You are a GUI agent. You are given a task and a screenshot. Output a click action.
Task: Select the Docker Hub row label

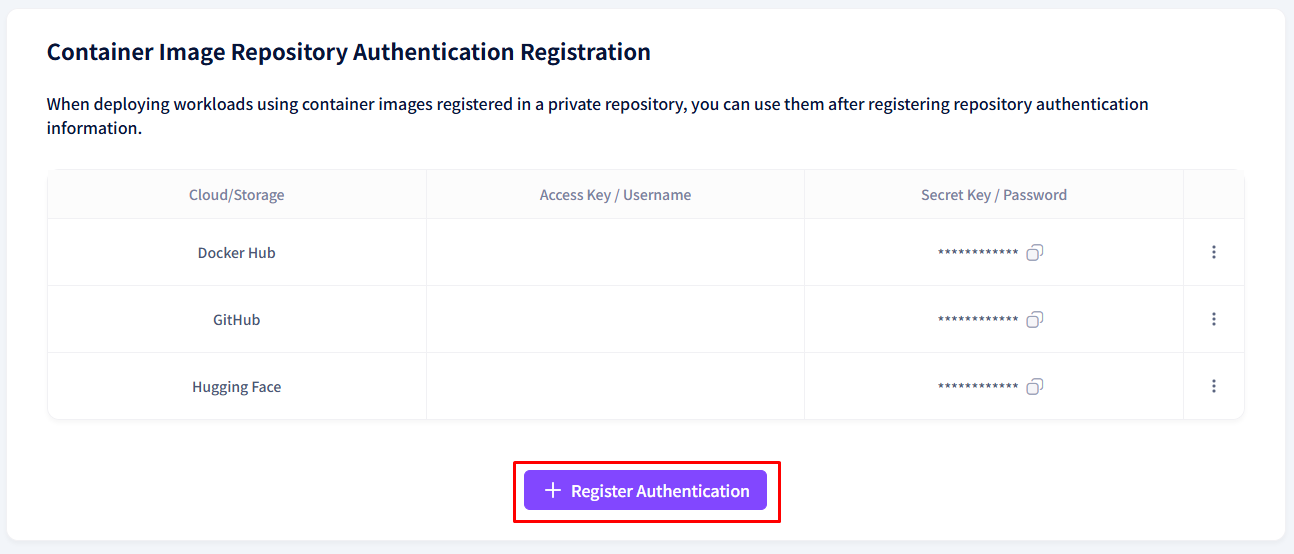click(x=237, y=253)
